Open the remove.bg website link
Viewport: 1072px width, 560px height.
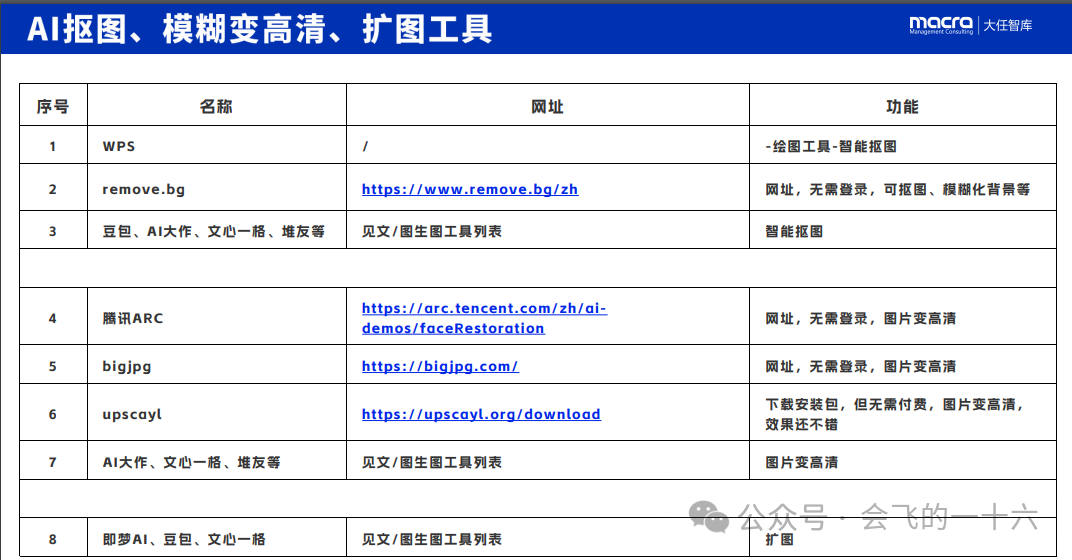click(470, 189)
